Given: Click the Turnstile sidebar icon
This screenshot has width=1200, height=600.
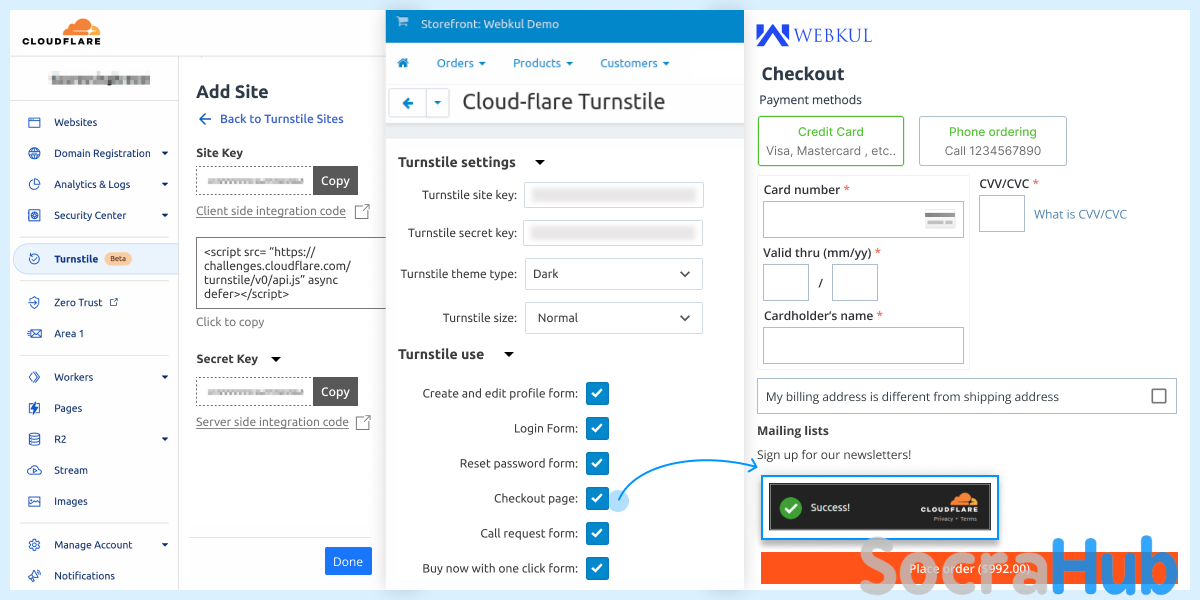Looking at the screenshot, I should point(34,259).
